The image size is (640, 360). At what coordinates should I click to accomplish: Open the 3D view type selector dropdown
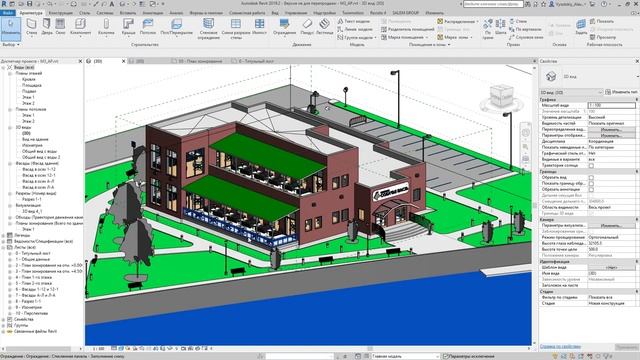point(571,92)
